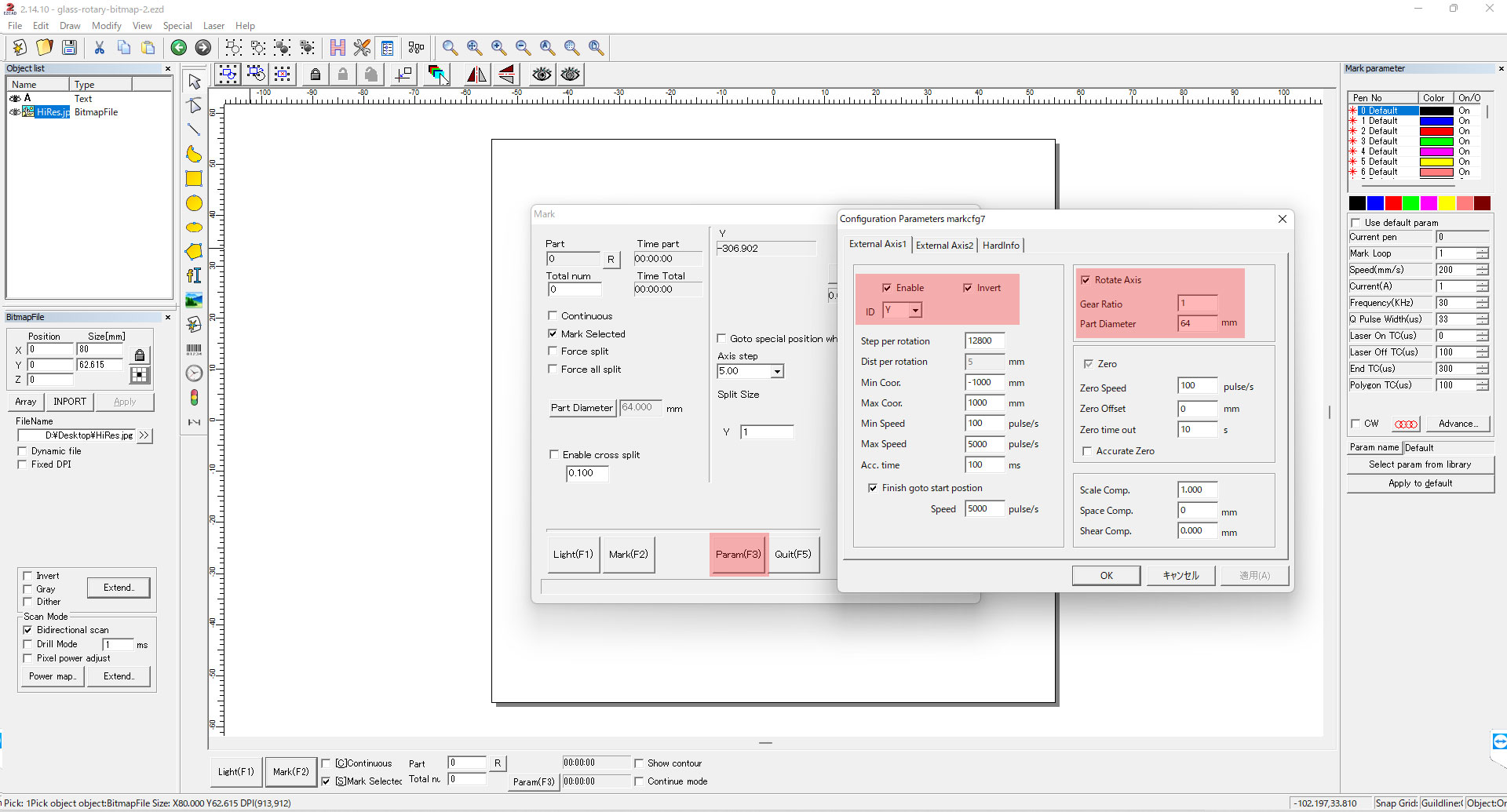Toggle the Invert checkbox in External Axis1

[x=968, y=288]
